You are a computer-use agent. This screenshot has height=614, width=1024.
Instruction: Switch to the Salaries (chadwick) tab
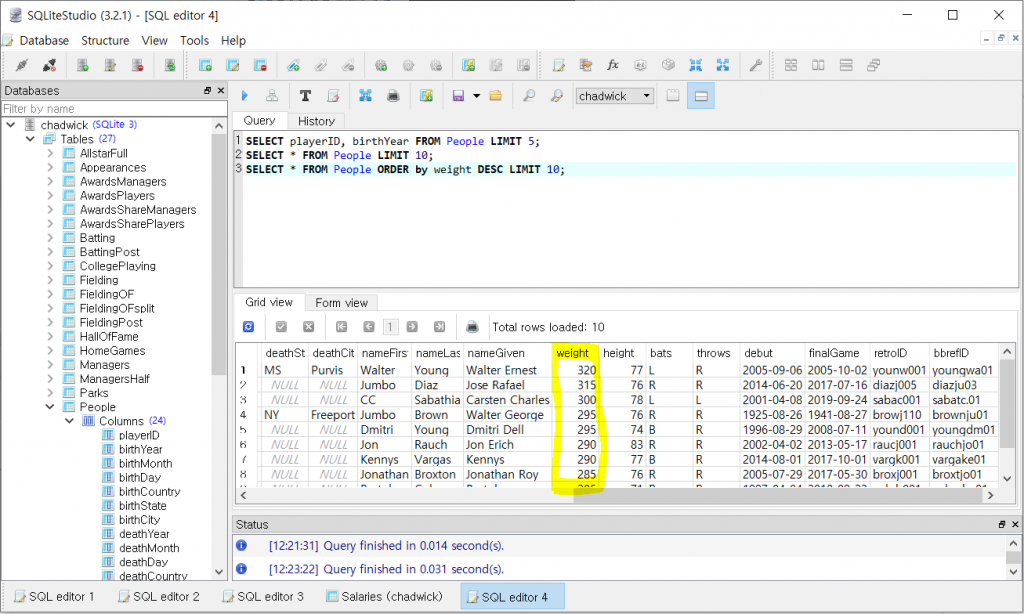[384, 596]
